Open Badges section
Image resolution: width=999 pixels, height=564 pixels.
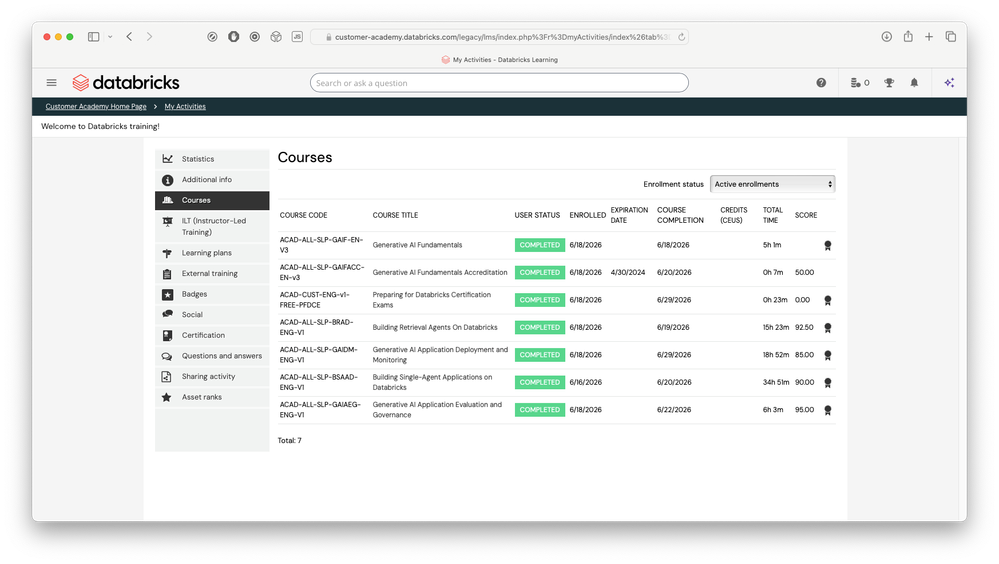click(x=212, y=294)
